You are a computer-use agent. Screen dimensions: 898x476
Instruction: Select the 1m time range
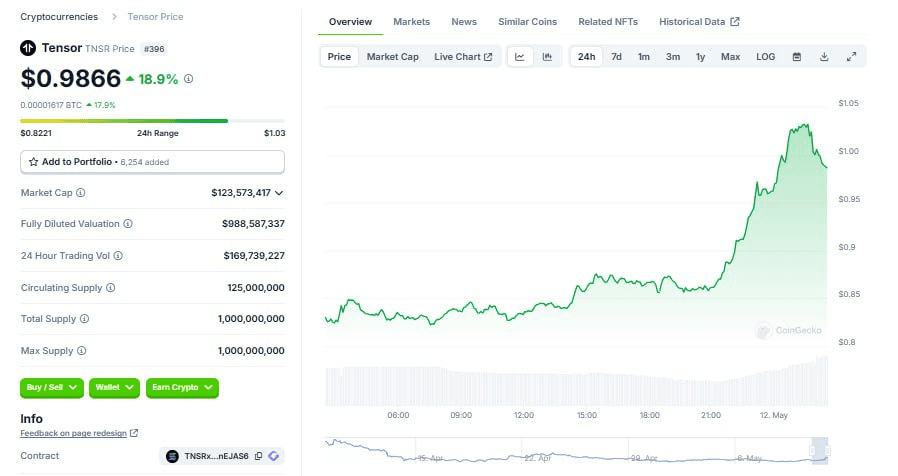[x=644, y=57]
